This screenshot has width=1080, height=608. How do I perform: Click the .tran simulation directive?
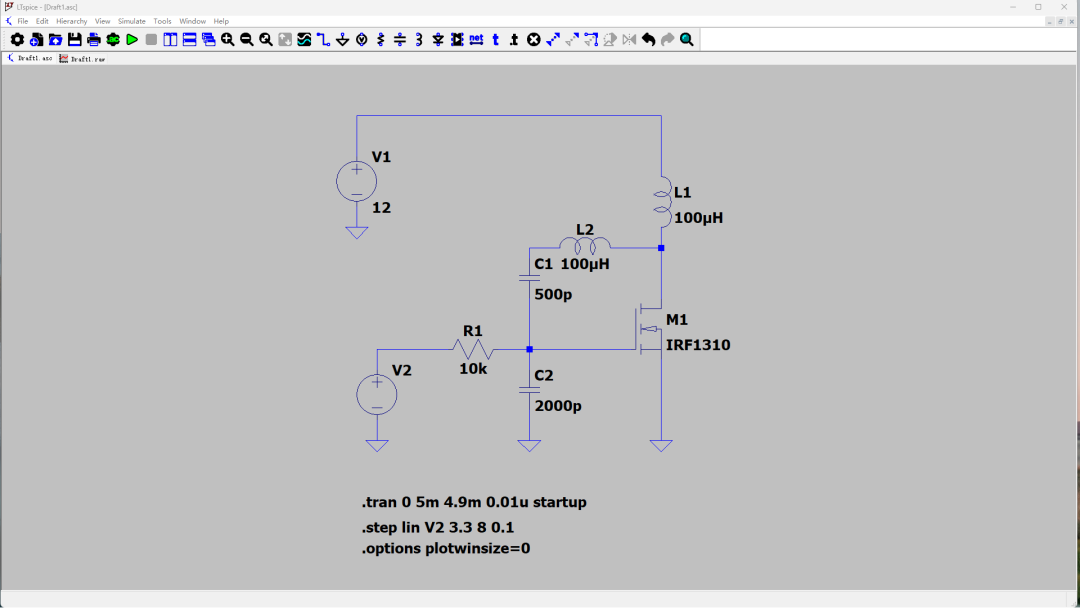pos(474,503)
